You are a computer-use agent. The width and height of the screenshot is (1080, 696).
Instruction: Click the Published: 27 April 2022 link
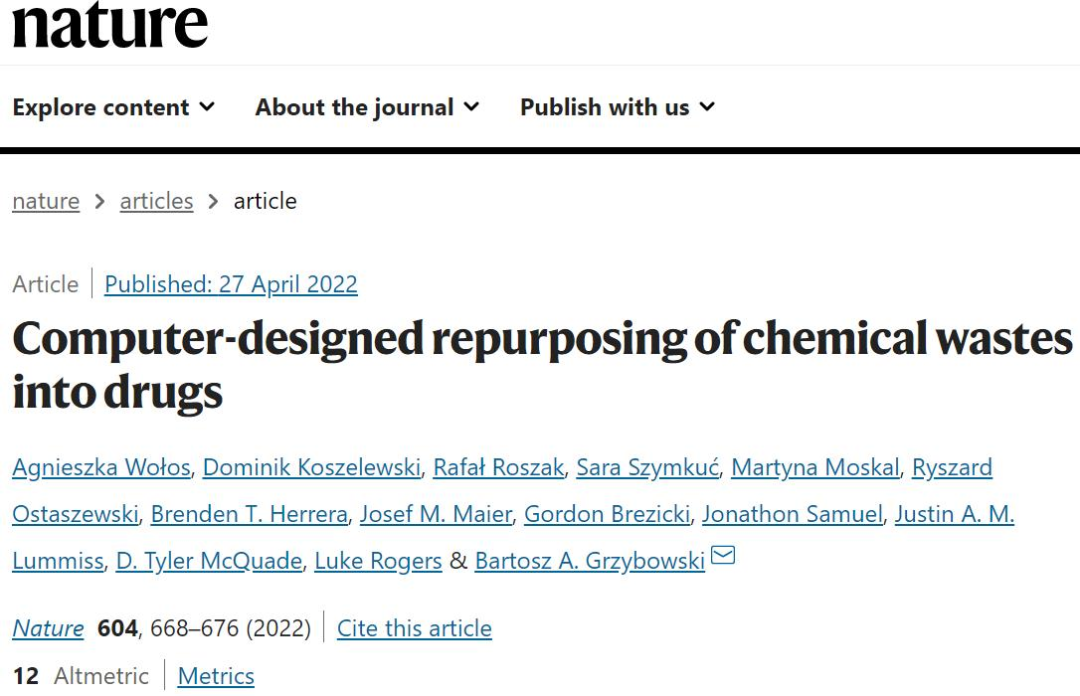231,284
